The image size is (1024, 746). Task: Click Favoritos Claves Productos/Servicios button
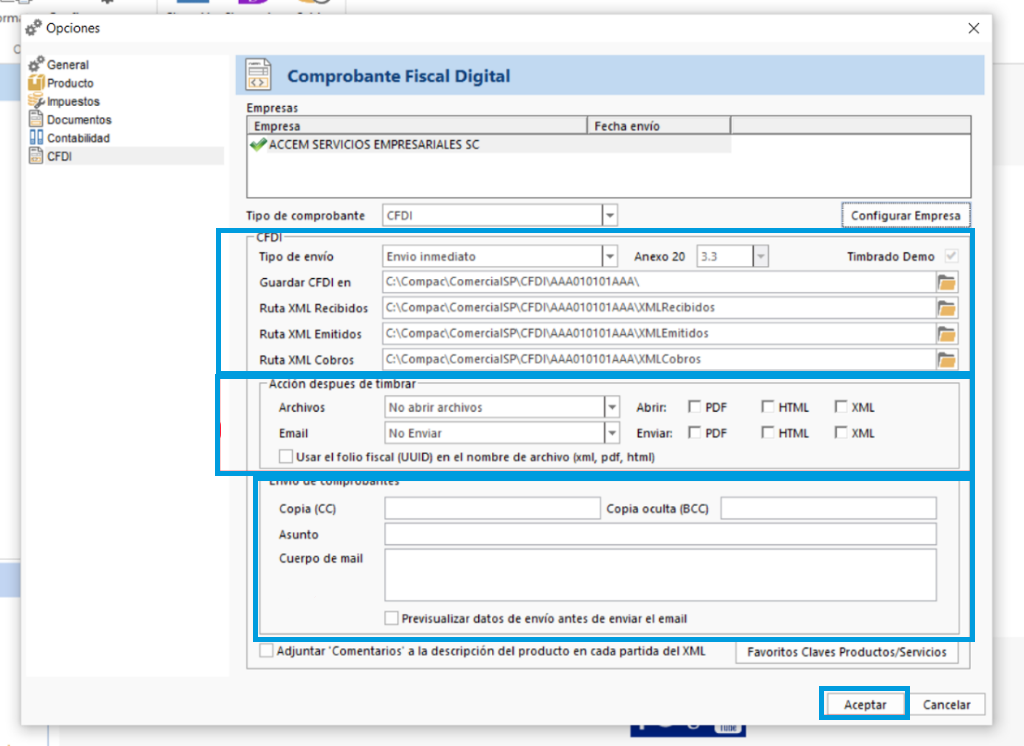(x=845, y=652)
